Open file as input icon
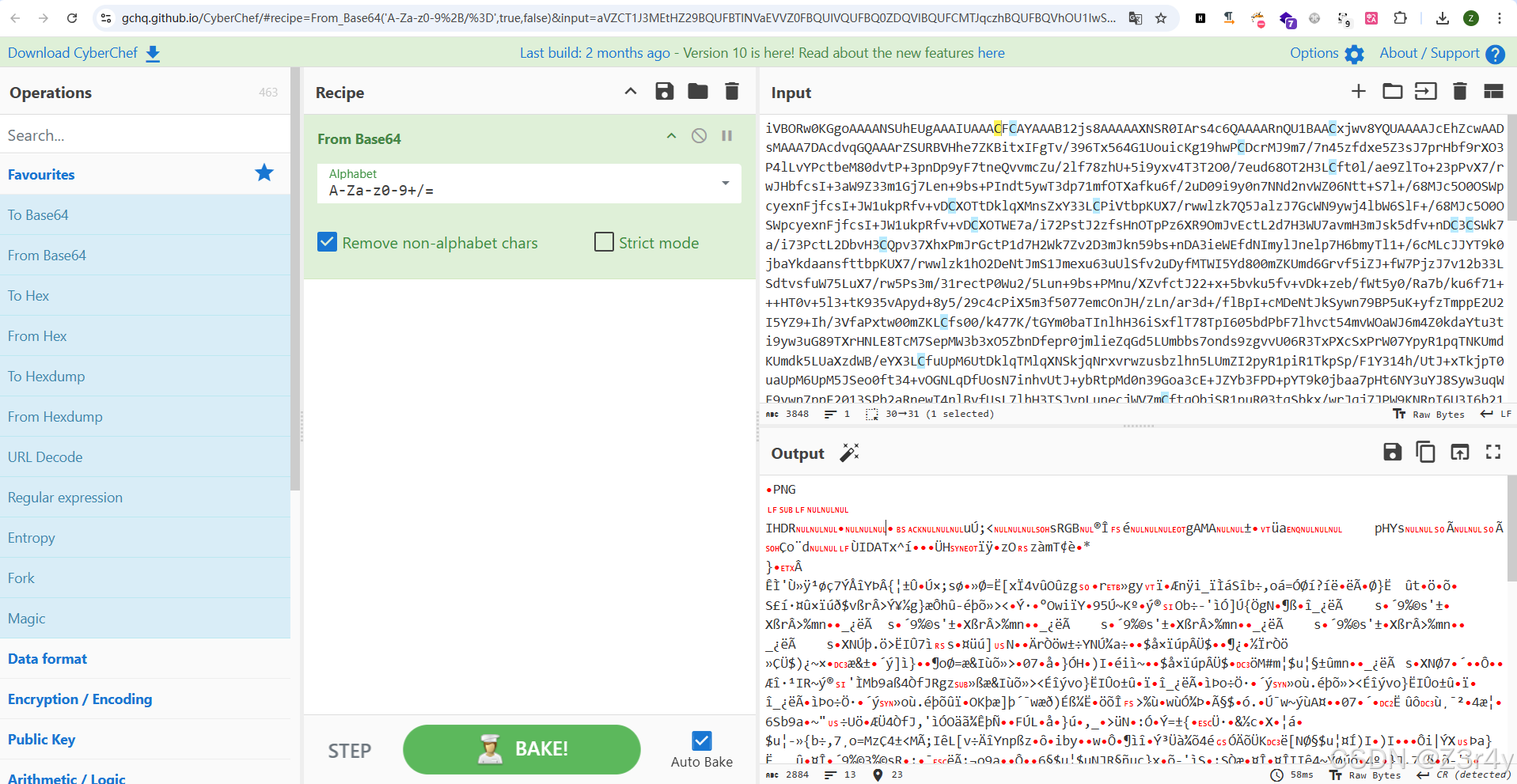This screenshot has width=1517, height=784. [x=1426, y=92]
